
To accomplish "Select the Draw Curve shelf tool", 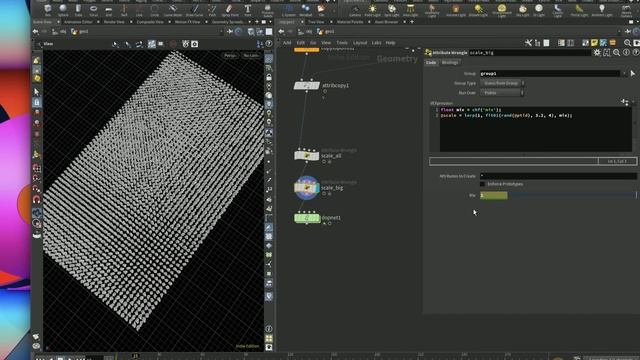I will (x=194, y=10).
